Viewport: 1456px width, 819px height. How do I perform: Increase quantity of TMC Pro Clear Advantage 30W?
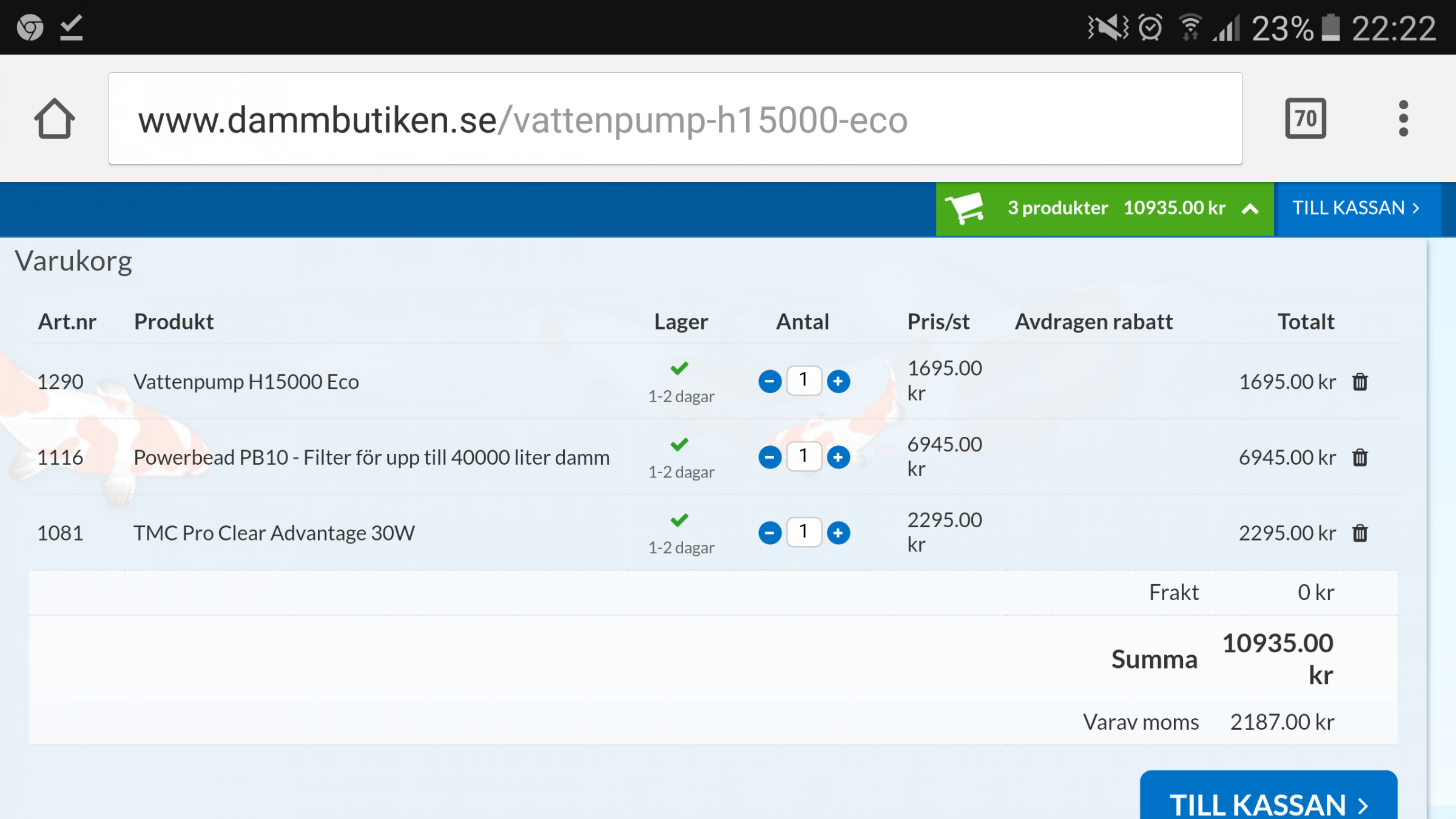click(x=838, y=533)
